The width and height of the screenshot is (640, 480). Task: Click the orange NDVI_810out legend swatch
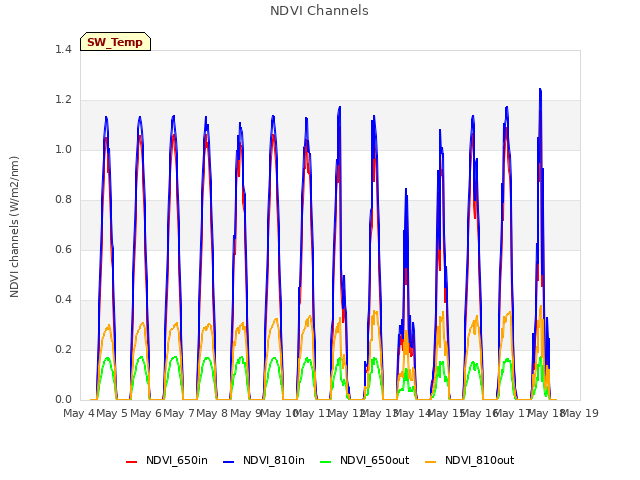(x=430, y=462)
